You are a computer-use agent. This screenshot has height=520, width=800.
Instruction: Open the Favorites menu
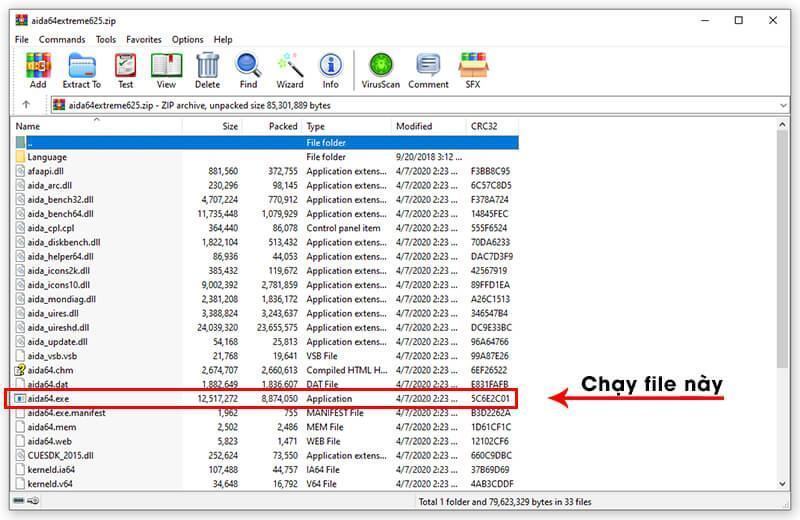click(144, 39)
